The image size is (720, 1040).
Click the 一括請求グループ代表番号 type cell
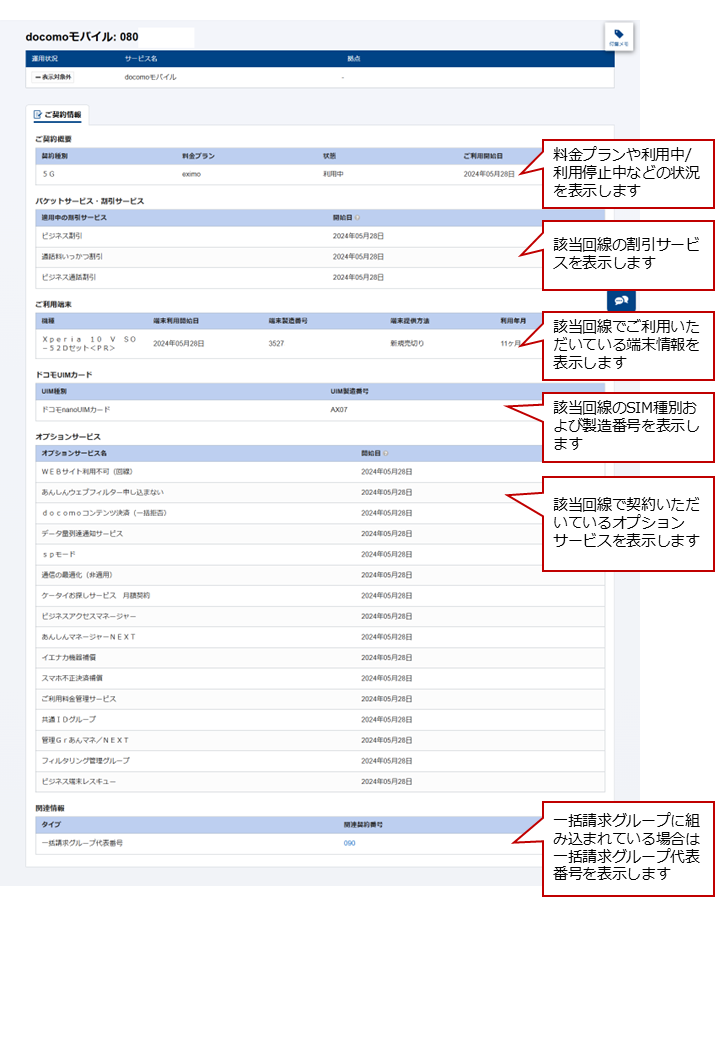[82, 843]
